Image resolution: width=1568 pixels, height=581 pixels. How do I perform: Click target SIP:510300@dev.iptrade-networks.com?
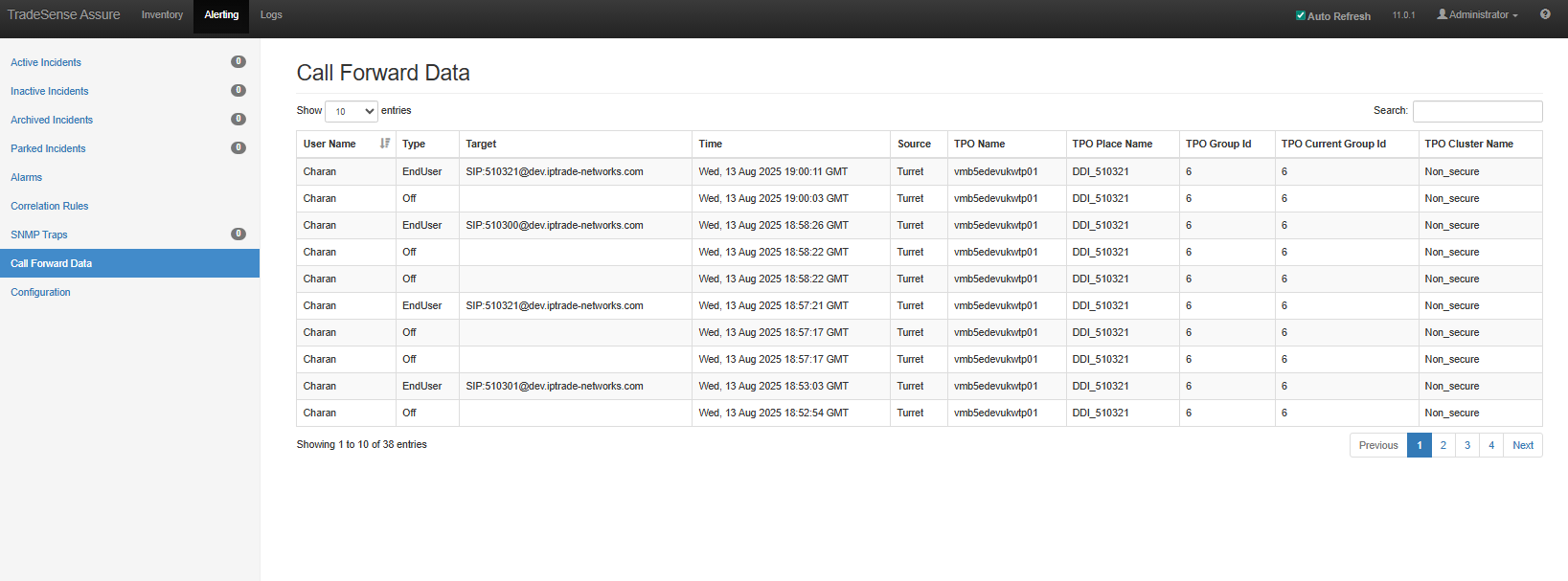(x=555, y=225)
